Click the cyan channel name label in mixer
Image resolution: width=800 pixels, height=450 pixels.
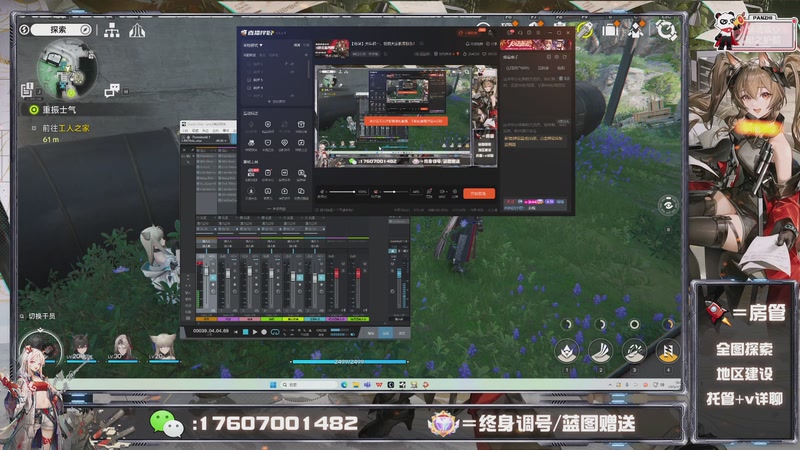click(x=315, y=319)
